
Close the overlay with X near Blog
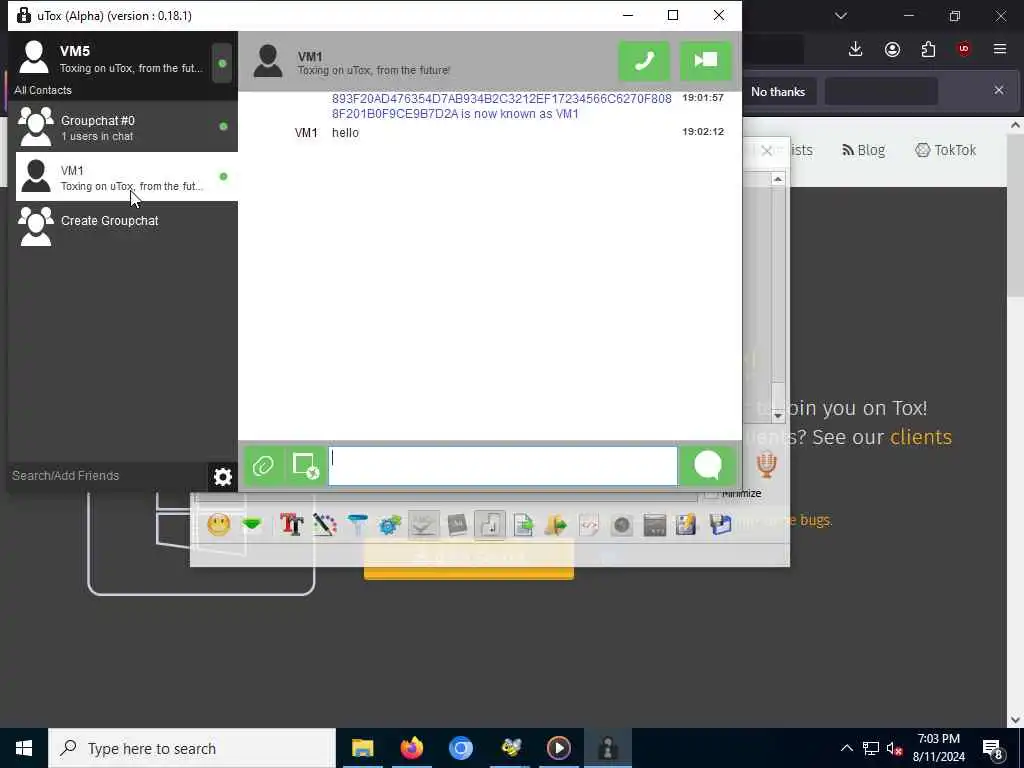point(767,151)
